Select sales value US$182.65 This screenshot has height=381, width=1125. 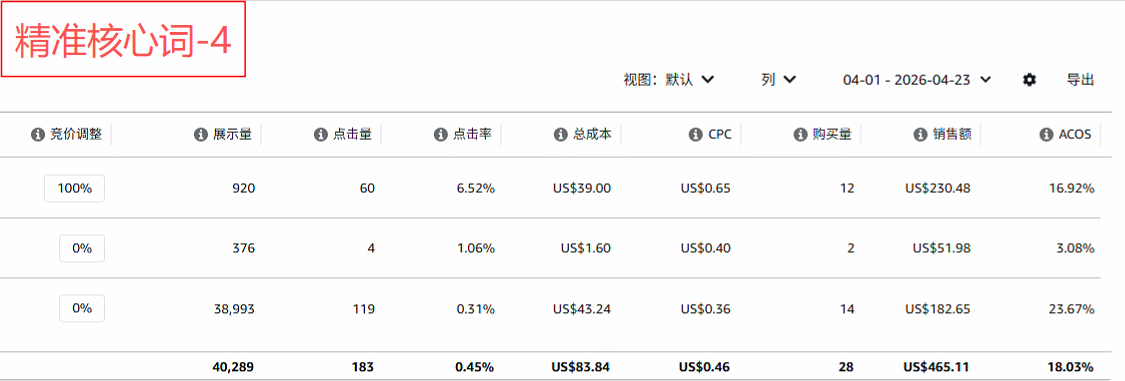pyautogui.click(x=938, y=309)
